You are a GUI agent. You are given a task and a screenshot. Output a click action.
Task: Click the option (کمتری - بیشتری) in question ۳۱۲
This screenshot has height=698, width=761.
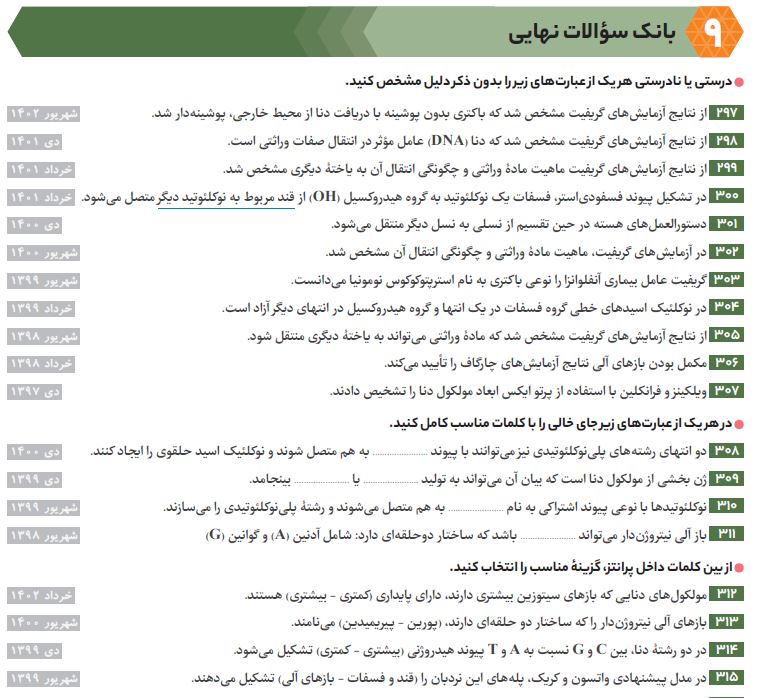pyautogui.click(x=329, y=595)
